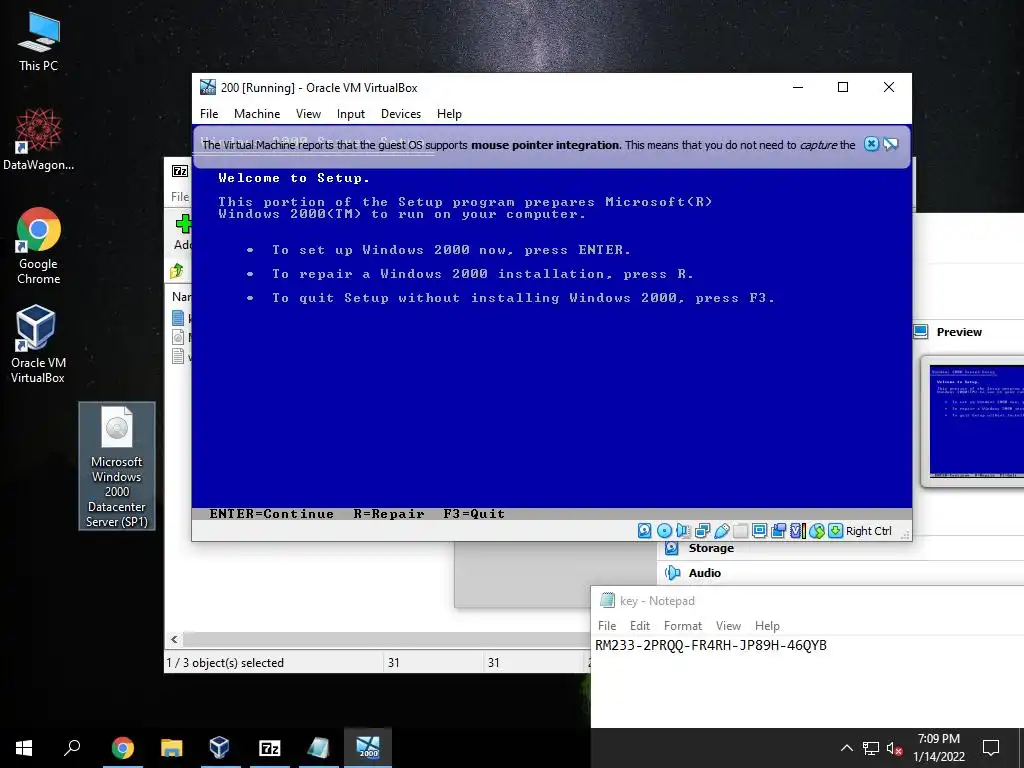Image resolution: width=1024 pixels, height=768 pixels.
Task: Click the mouse integration indicator icon
Action: click(816, 531)
